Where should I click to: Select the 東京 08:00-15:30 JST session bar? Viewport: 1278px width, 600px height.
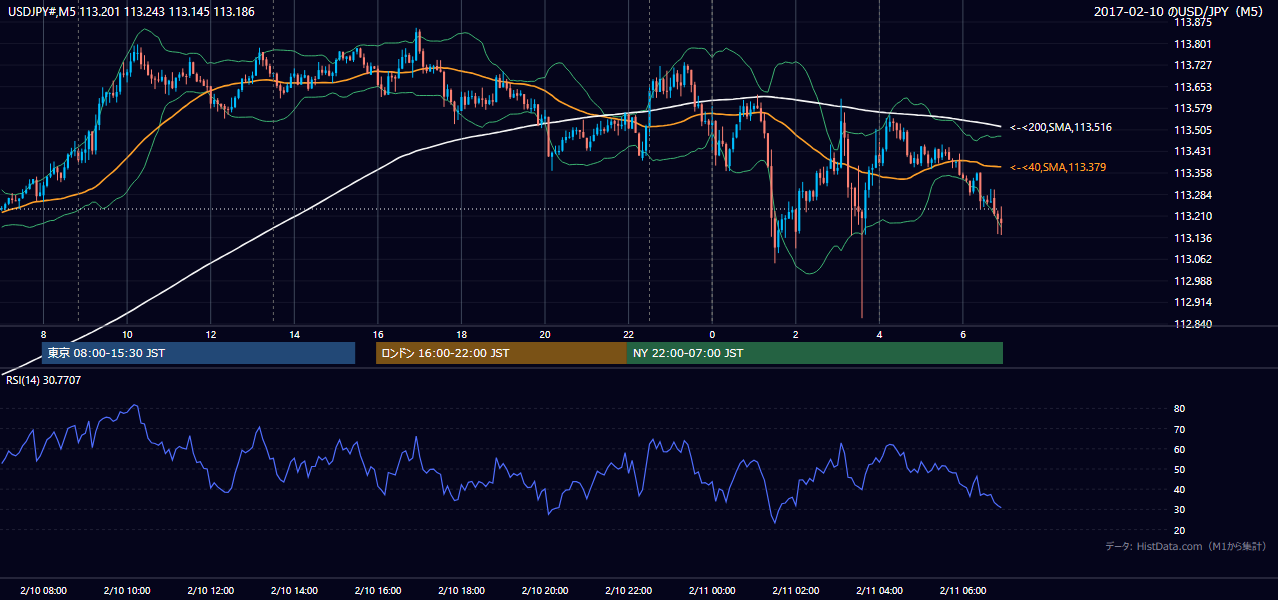pos(198,353)
